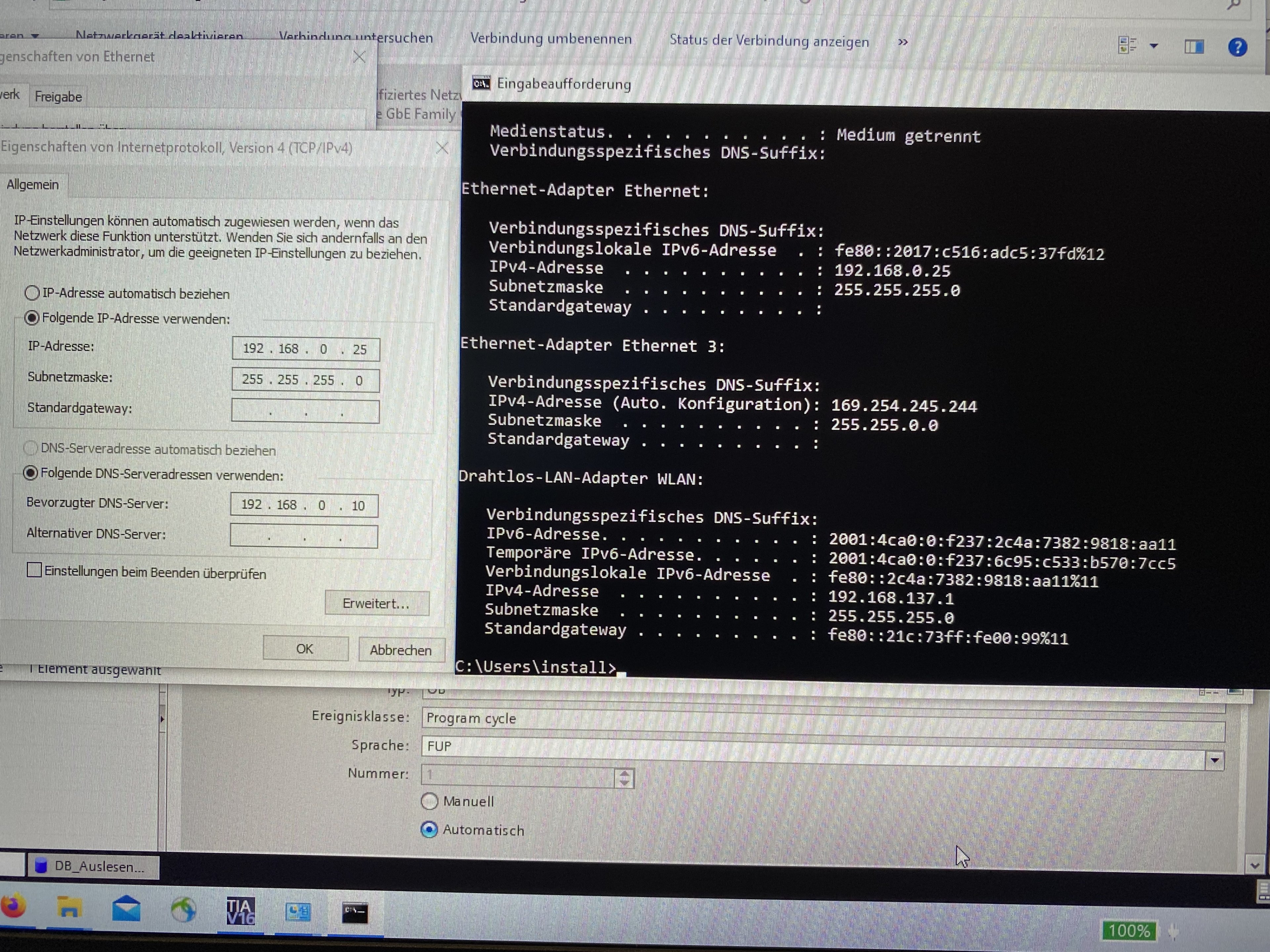Enable 'Einstellungen beim Beenden überprüfen' checkbox
This screenshot has width=1270, height=952.
coord(34,570)
